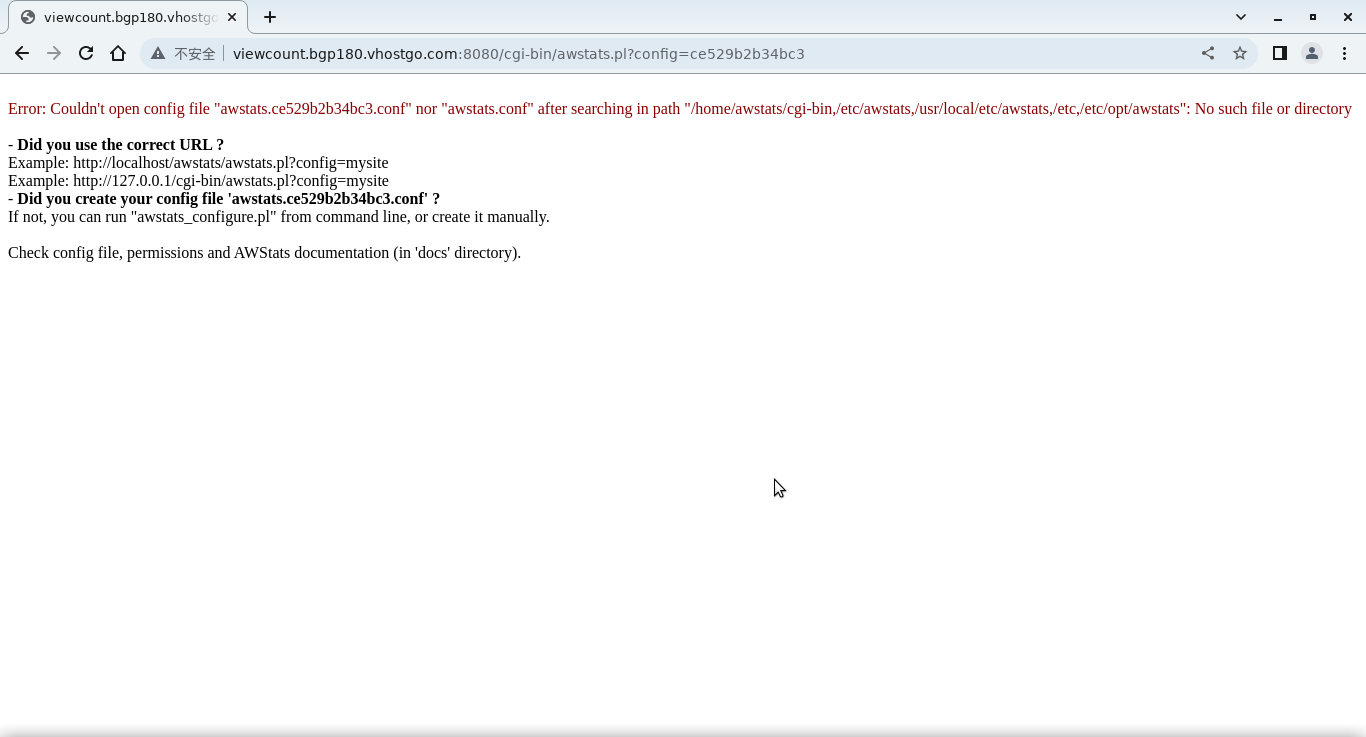Reload the AWStats error page
Viewport: 1366px width, 737px height.
pyautogui.click(x=86, y=54)
